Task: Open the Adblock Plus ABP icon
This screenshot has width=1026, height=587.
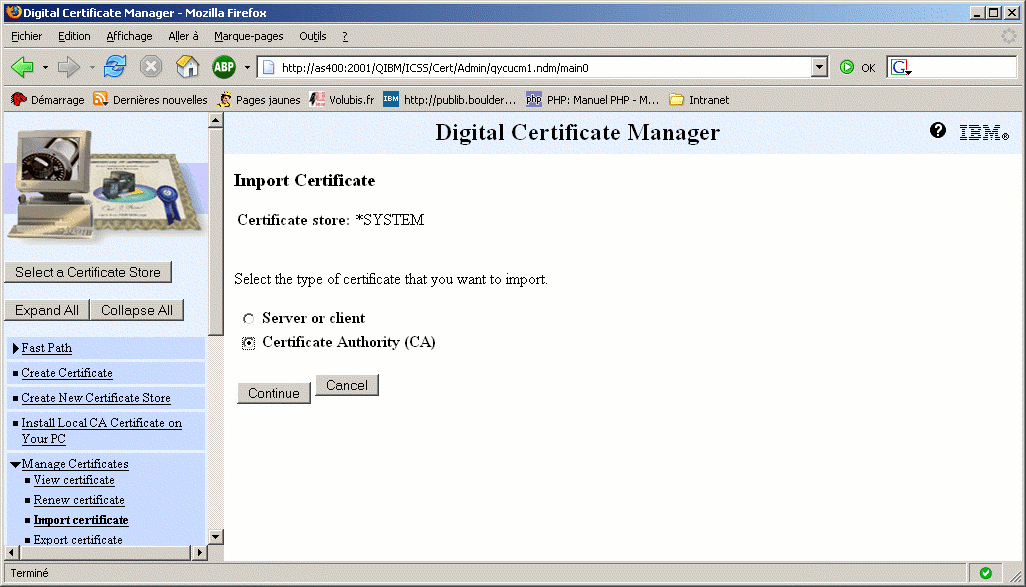Action: 224,67
